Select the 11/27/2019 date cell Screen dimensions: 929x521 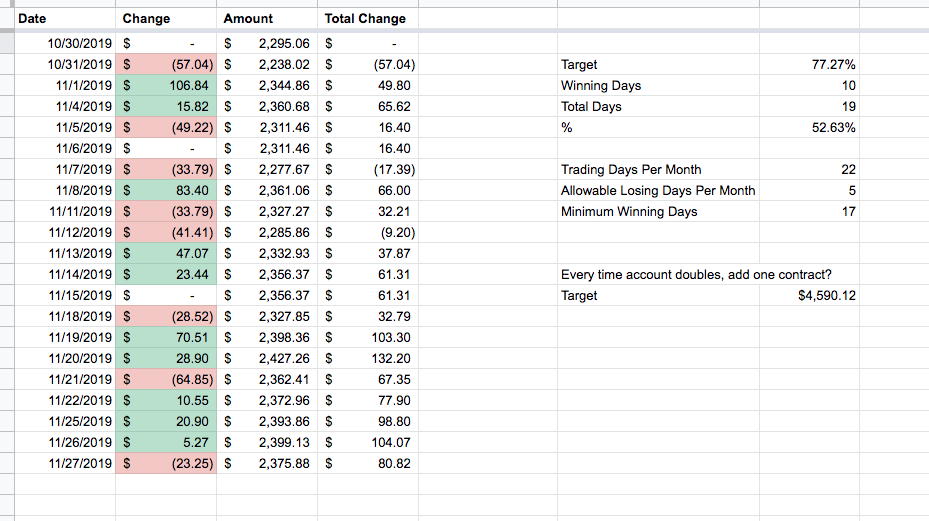click(65, 464)
